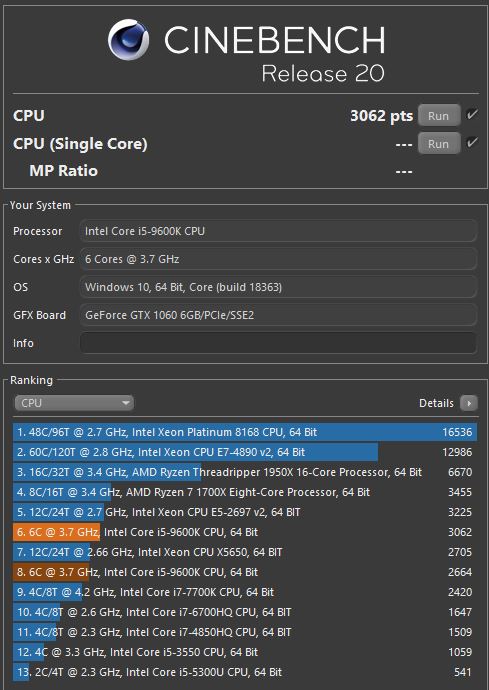This screenshot has height=690, width=489.
Task: Toggle the CPU test checkbox
Action: (472, 115)
